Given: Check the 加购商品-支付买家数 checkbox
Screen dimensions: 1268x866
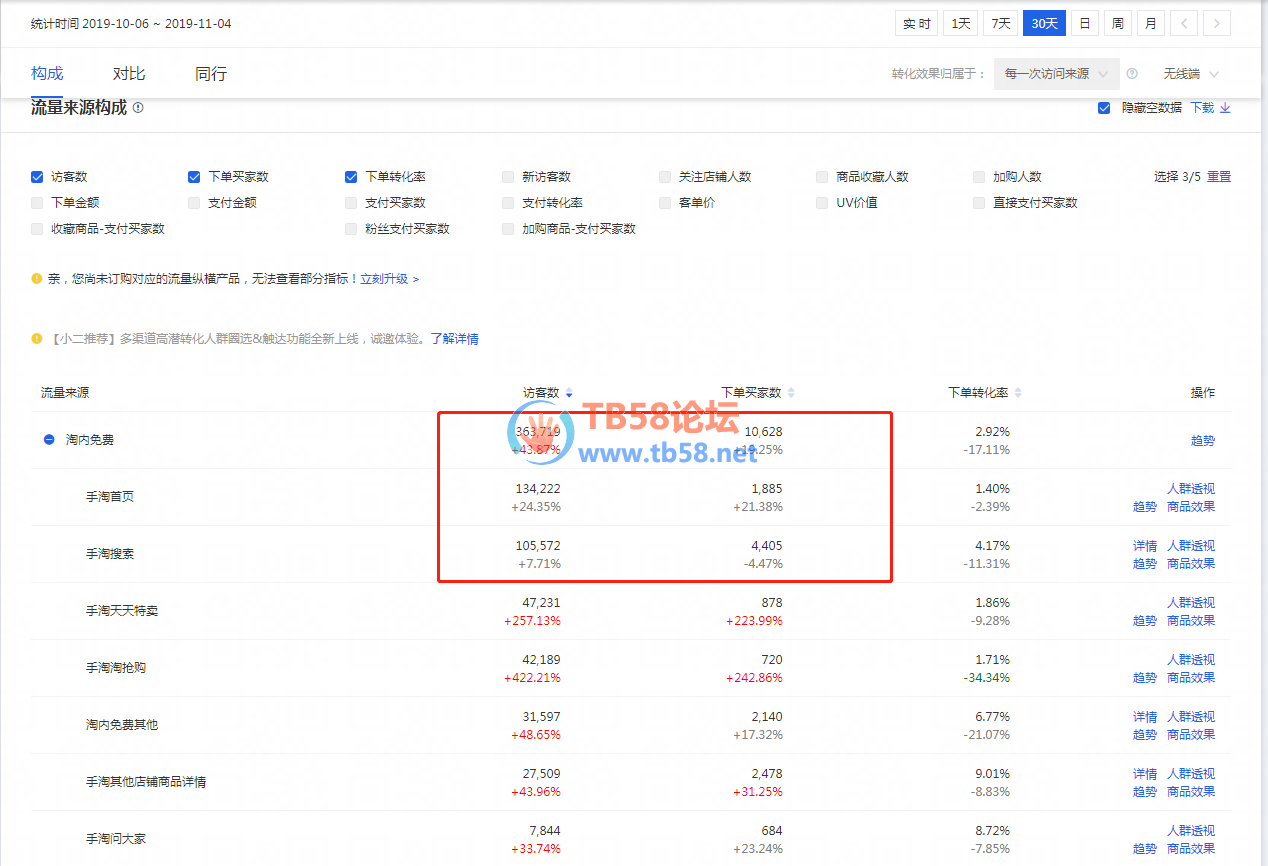Looking at the screenshot, I should [508, 229].
